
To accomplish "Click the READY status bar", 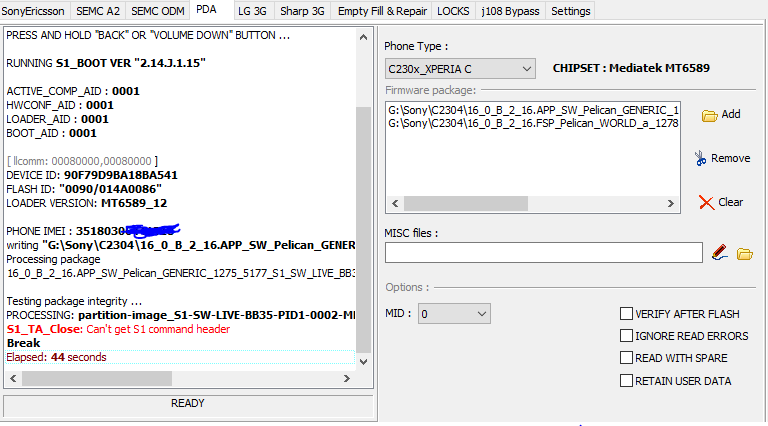I will coord(188,404).
